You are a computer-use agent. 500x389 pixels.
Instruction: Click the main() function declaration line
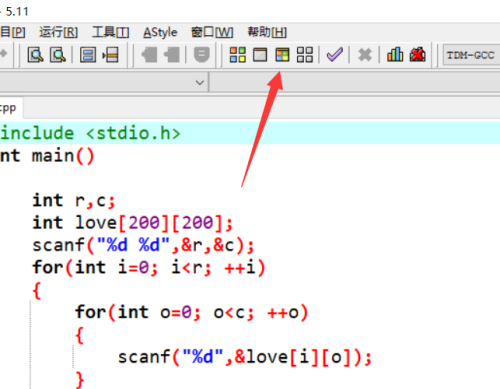(47, 156)
